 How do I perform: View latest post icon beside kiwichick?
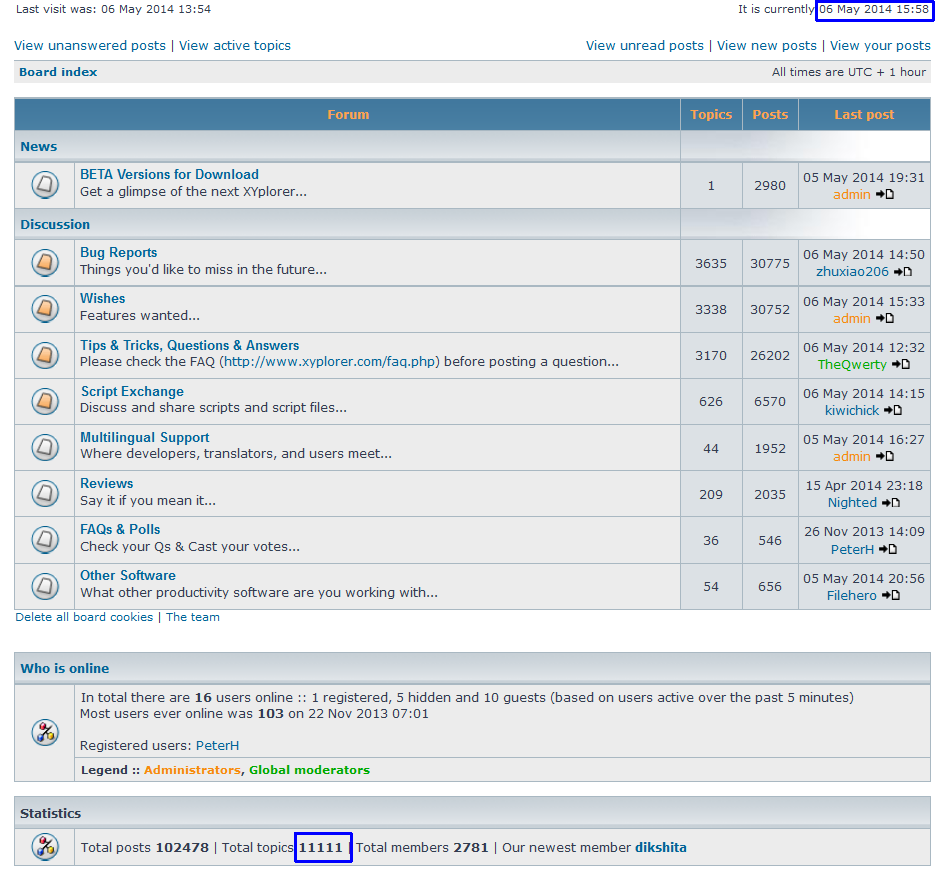[x=893, y=411]
